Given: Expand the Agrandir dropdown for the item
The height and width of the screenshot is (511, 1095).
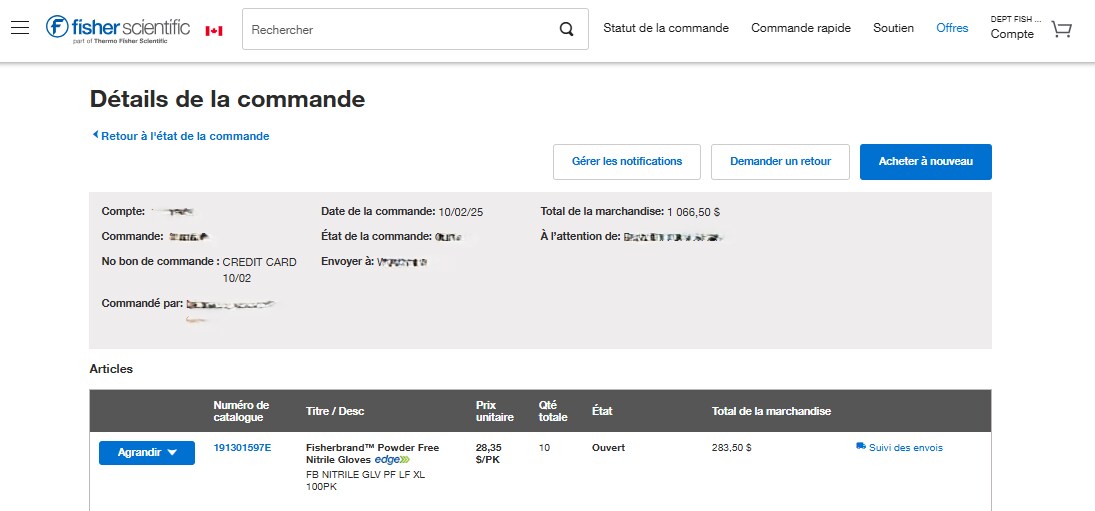Looking at the screenshot, I should click(147, 452).
